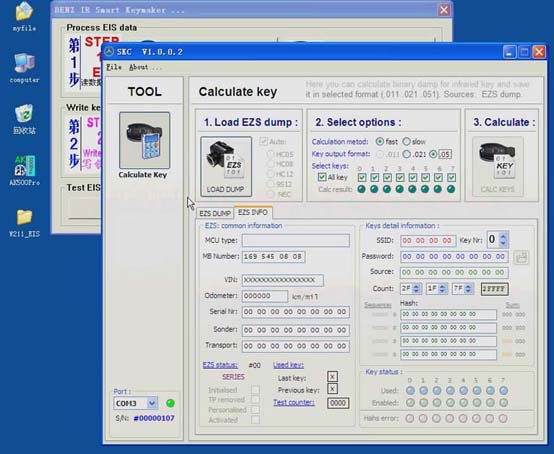Click Used status indicator for key 5

(x=477, y=390)
